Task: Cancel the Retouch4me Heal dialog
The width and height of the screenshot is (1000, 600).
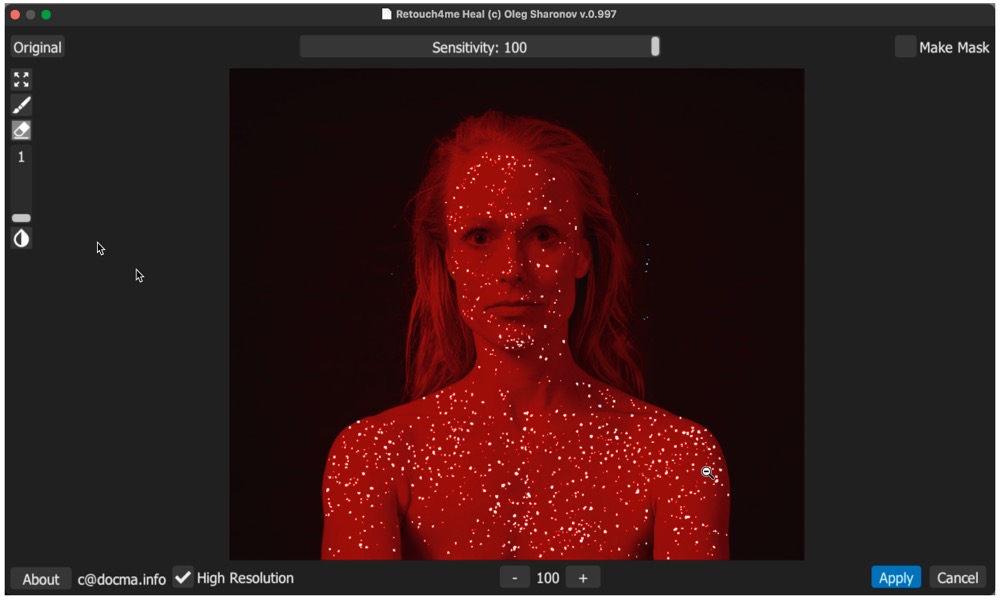Action: click(x=957, y=578)
